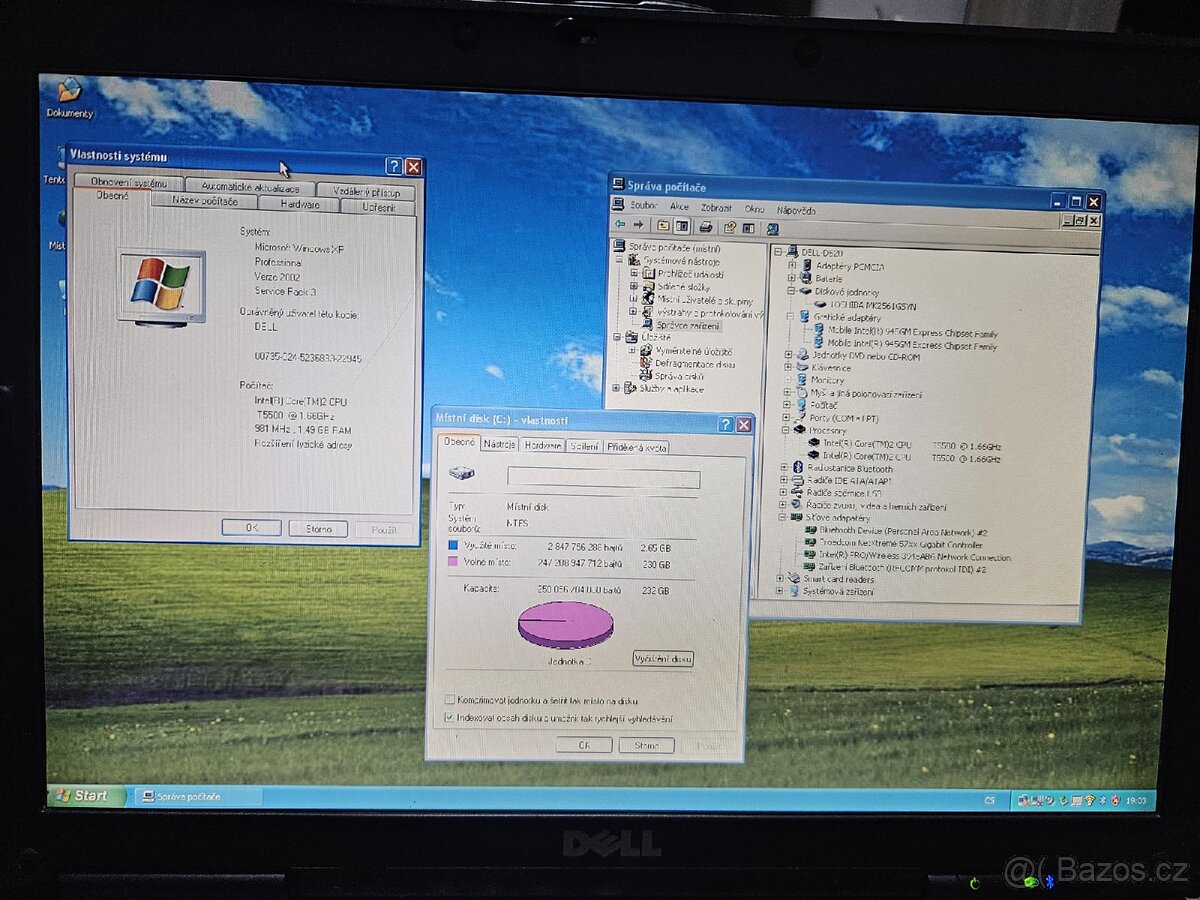Expand the Jednotky DVD nebo CD-ROM node

789,353
